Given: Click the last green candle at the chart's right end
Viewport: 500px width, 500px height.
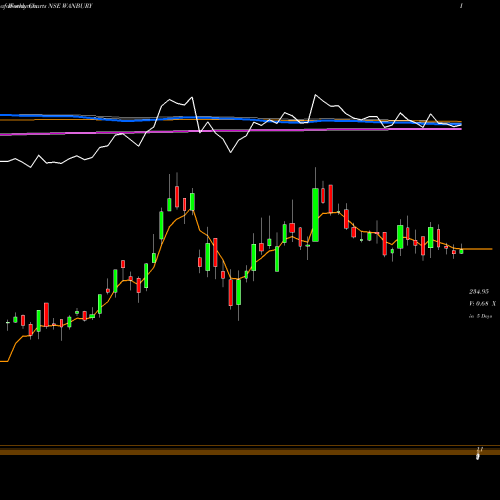Looking at the screenshot, I should coord(461,251).
